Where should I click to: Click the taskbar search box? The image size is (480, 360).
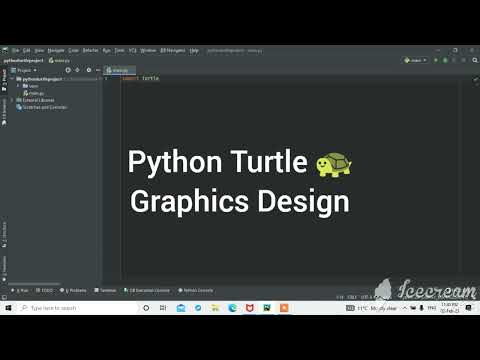click(77, 308)
